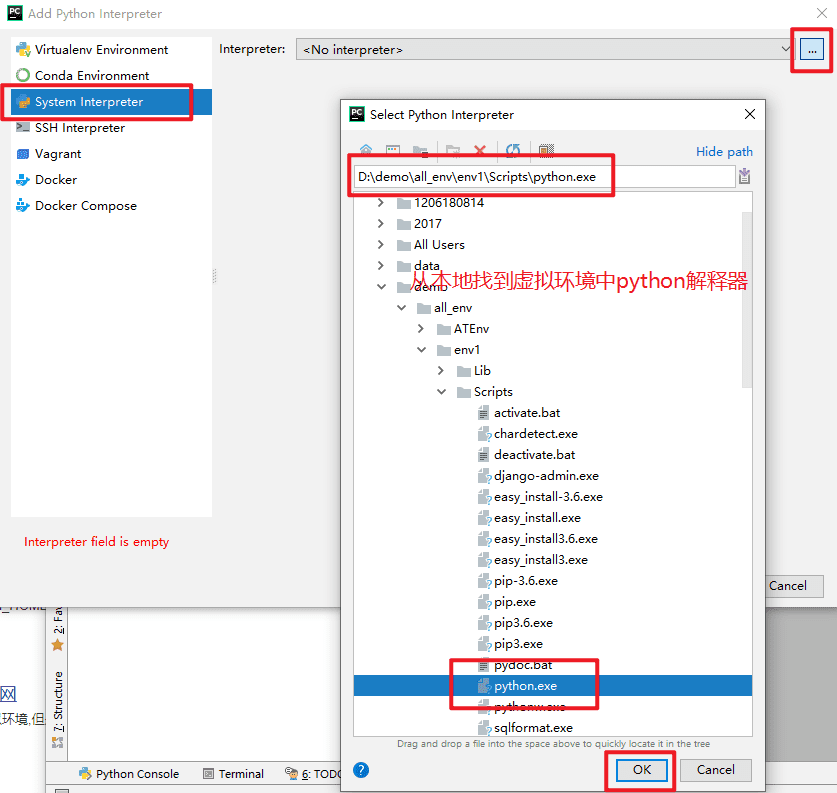This screenshot has height=793, width=837.
Task: Click the Docker whale icon
Action: (x=23, y=180)
